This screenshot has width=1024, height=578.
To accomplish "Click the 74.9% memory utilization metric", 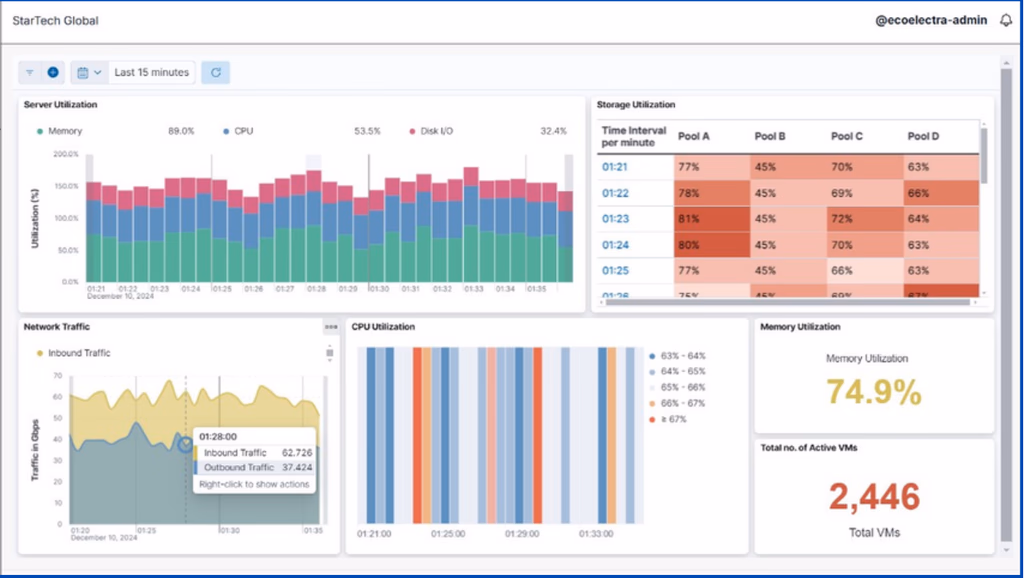I will pyautogui.click(x=874, y=392).
